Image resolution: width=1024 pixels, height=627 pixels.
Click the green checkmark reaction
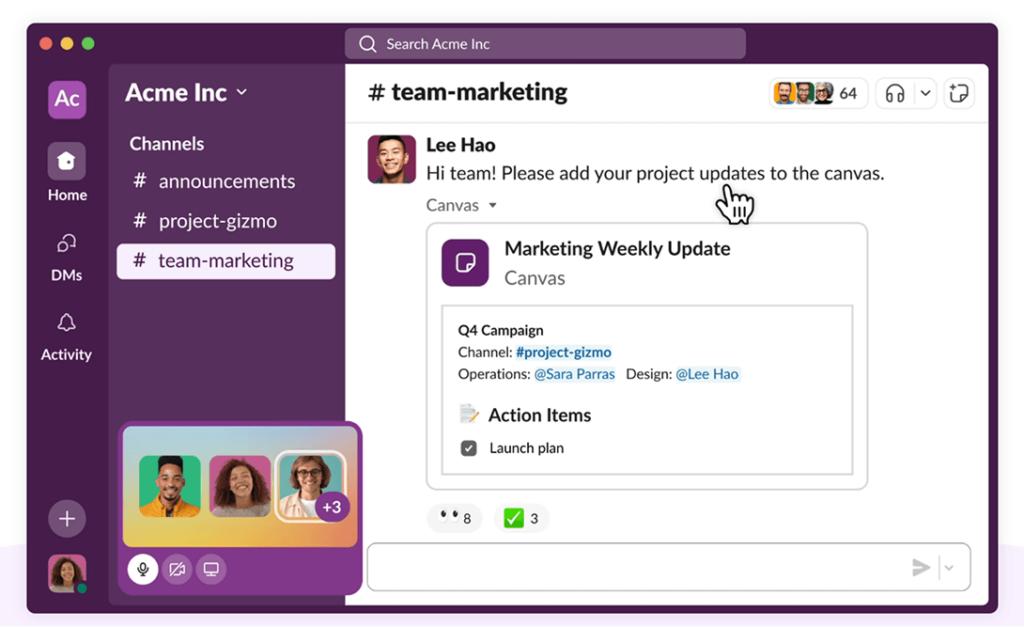point(521,518)
